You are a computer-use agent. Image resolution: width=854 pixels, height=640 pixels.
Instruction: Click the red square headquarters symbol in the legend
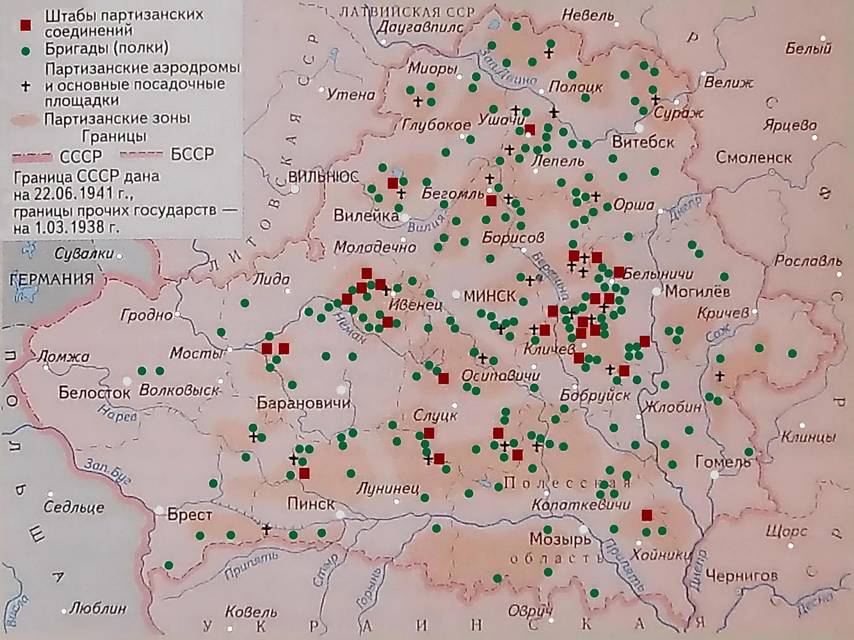[26, 24]
